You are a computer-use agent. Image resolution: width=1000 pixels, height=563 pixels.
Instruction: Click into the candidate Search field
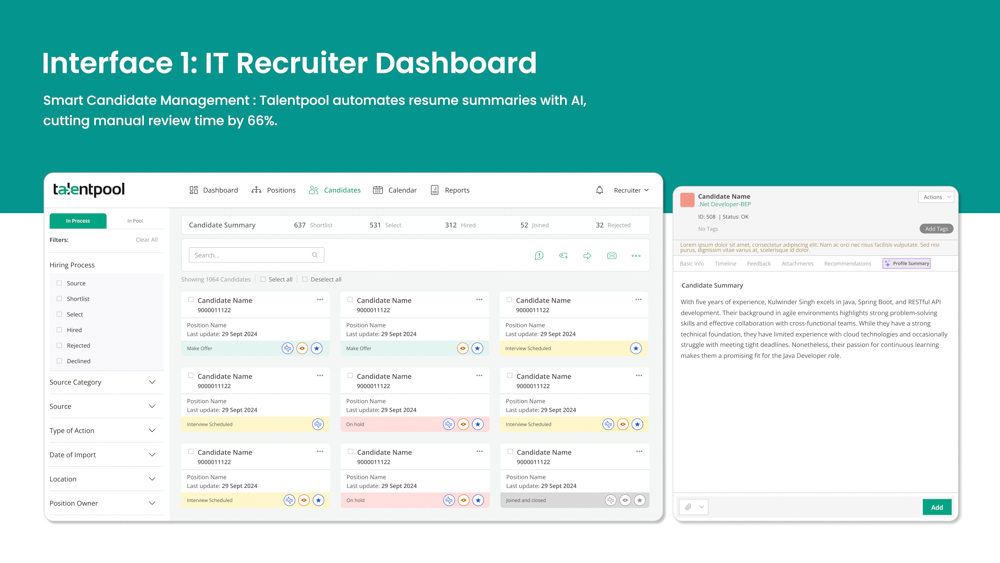tap(250, 255)
